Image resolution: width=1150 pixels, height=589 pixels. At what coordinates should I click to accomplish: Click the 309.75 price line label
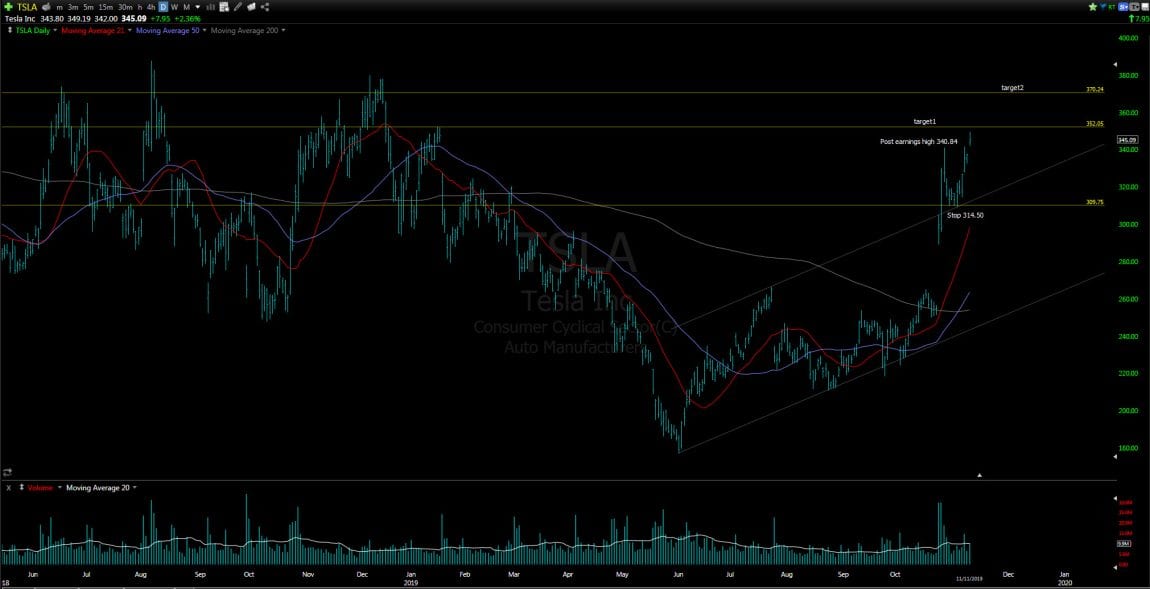pos(1094,202)
